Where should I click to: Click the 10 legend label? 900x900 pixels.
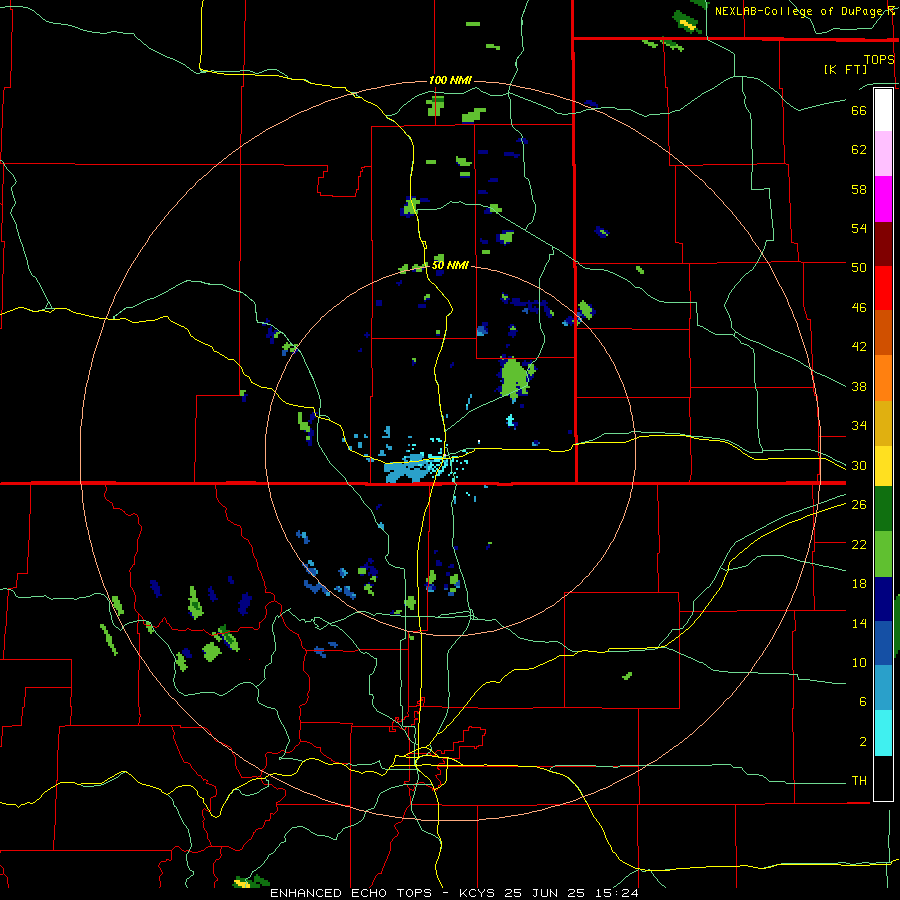859,663
